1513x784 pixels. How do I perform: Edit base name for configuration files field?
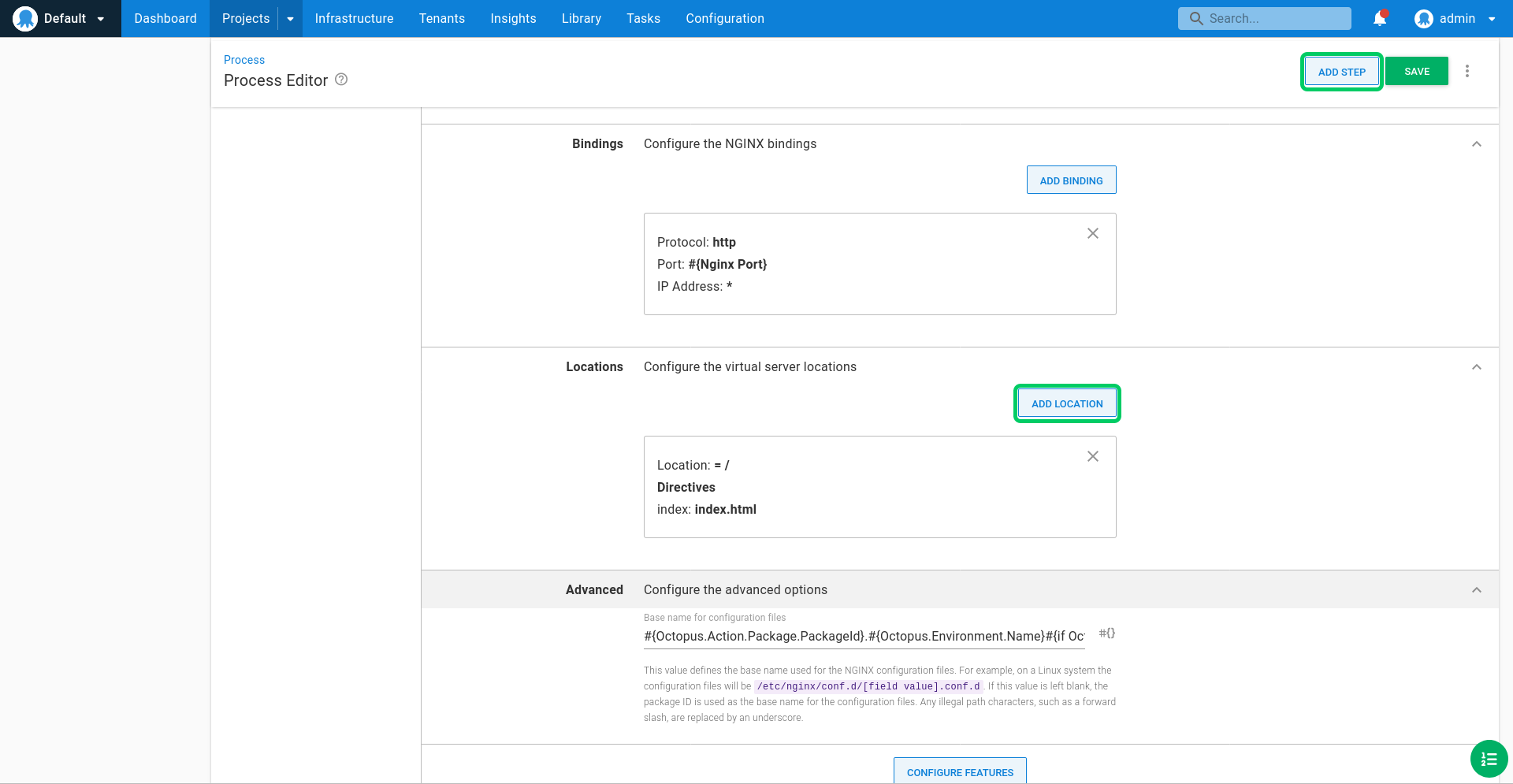pyautogui.click(x=864, y=637)
